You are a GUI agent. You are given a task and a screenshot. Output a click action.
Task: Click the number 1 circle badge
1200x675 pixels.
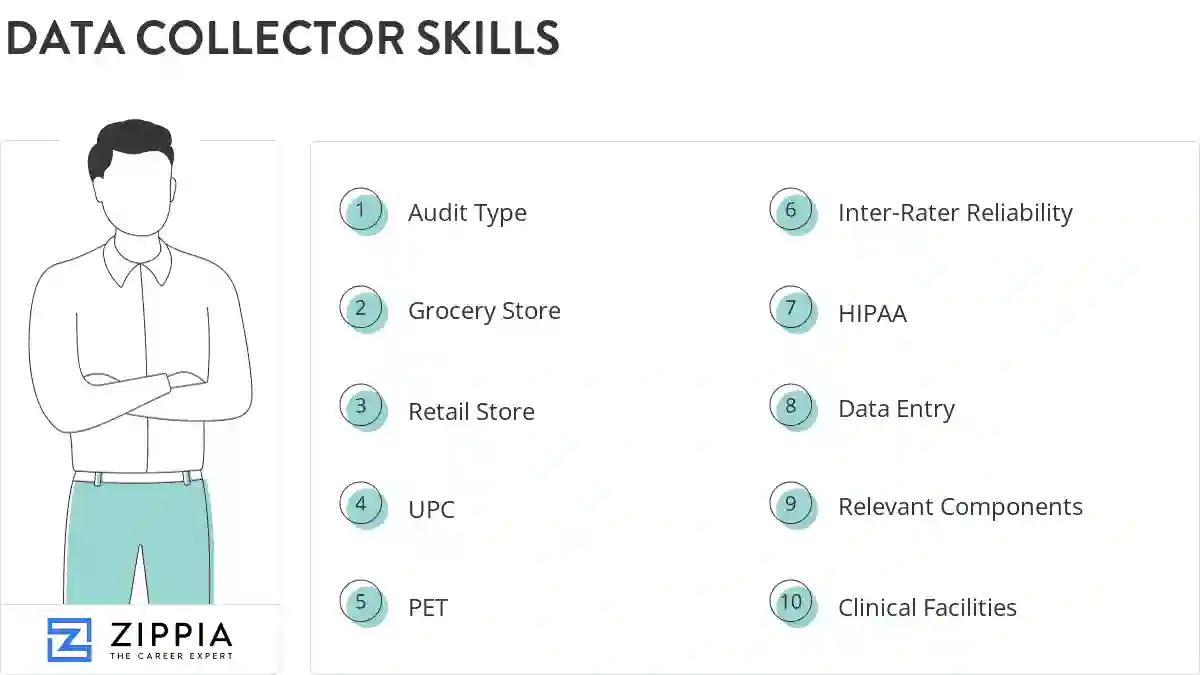(361, 211)
